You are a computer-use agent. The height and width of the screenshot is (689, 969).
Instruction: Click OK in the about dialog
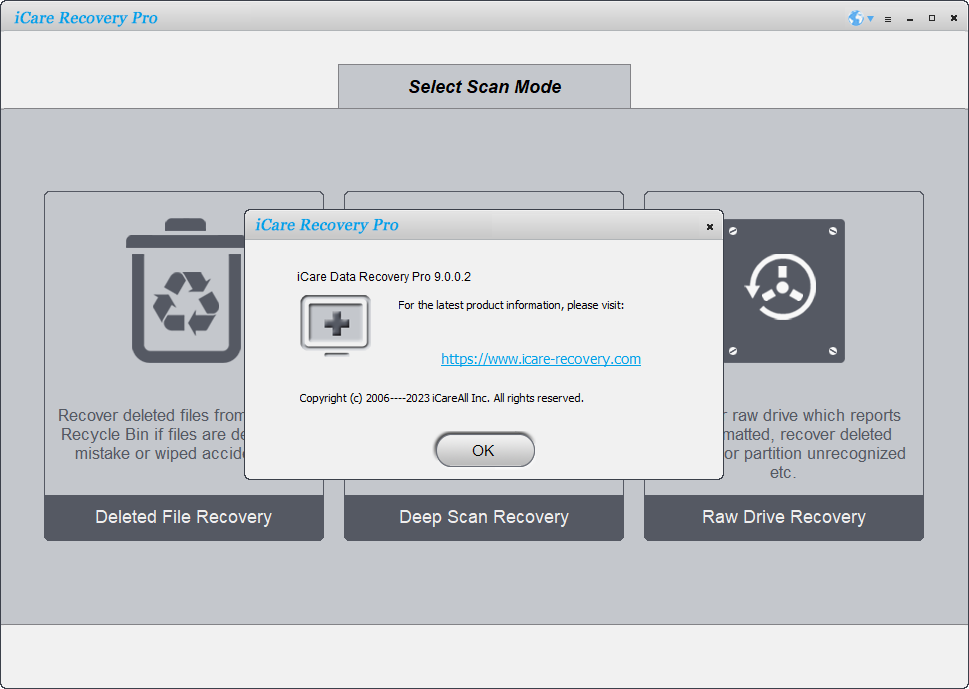(x=484, y=450)
